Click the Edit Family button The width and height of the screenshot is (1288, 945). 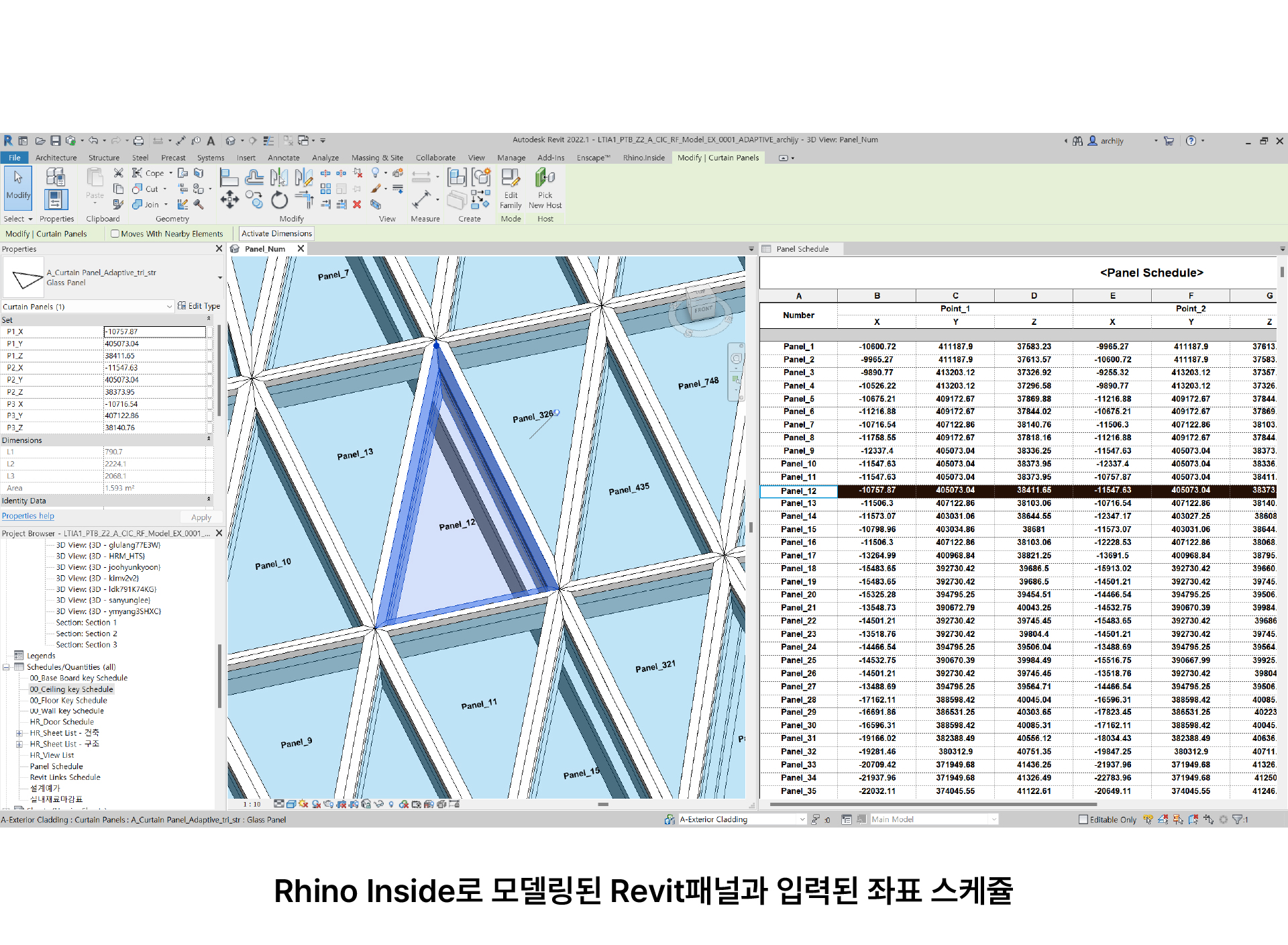click(511, 189)
